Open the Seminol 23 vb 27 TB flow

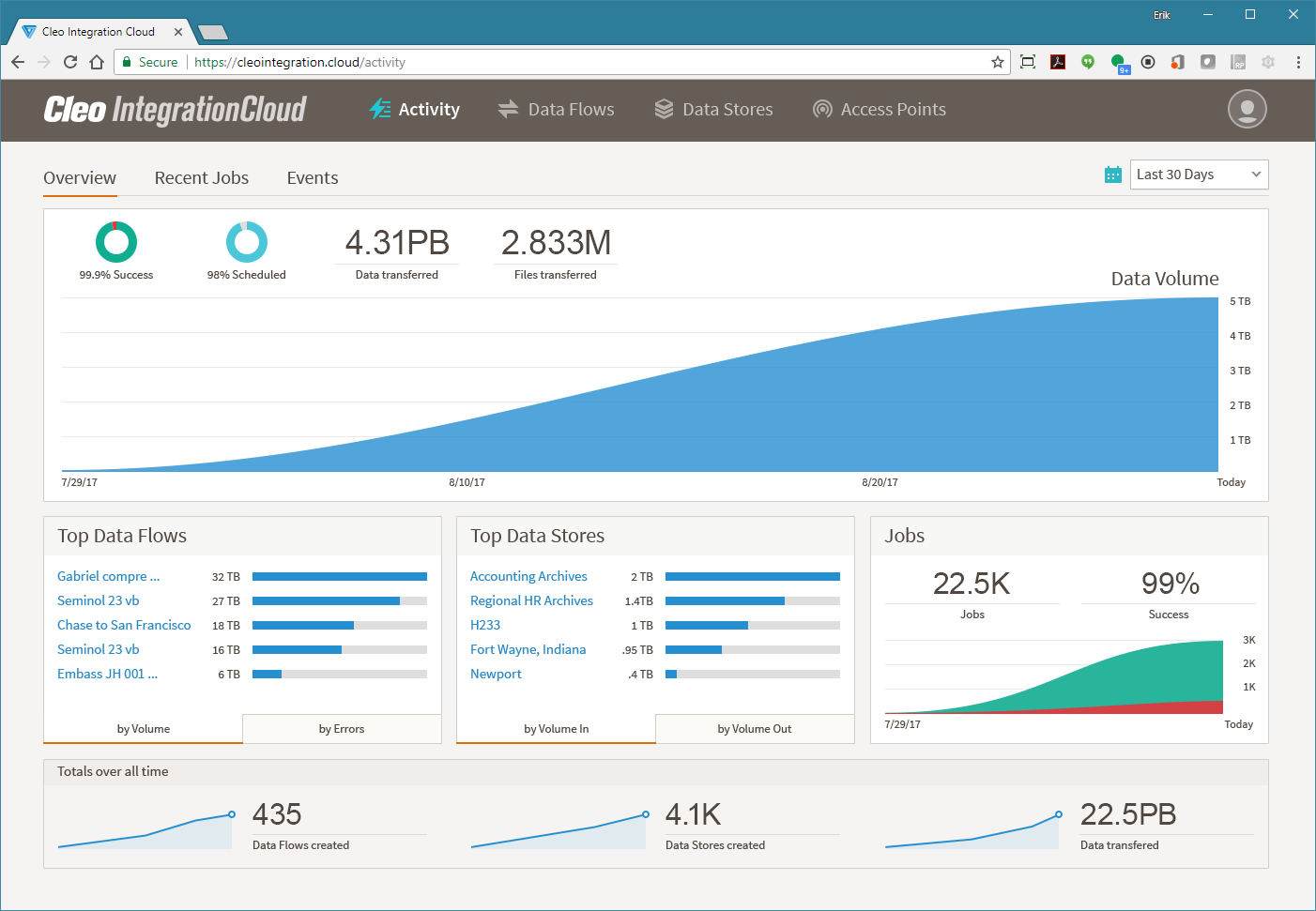tap(98, 600)
